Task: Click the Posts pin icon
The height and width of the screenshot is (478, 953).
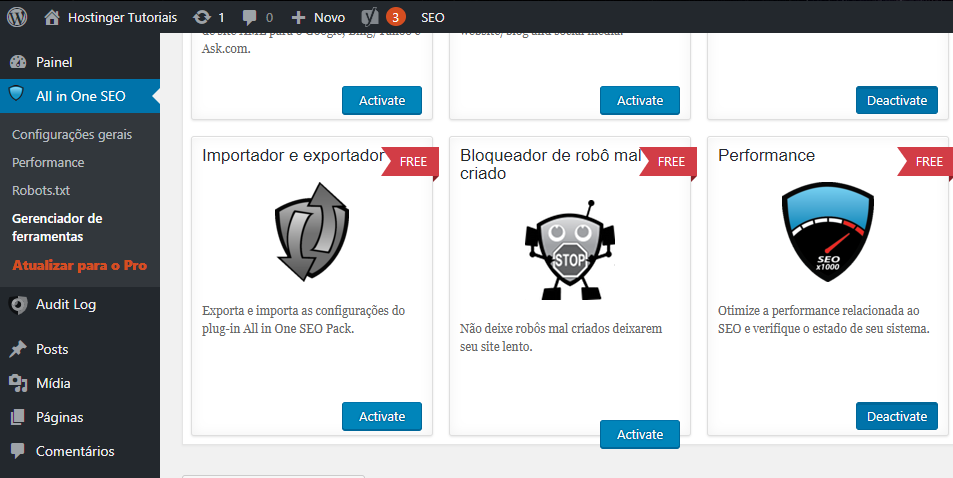Action: tap(18, 349)
